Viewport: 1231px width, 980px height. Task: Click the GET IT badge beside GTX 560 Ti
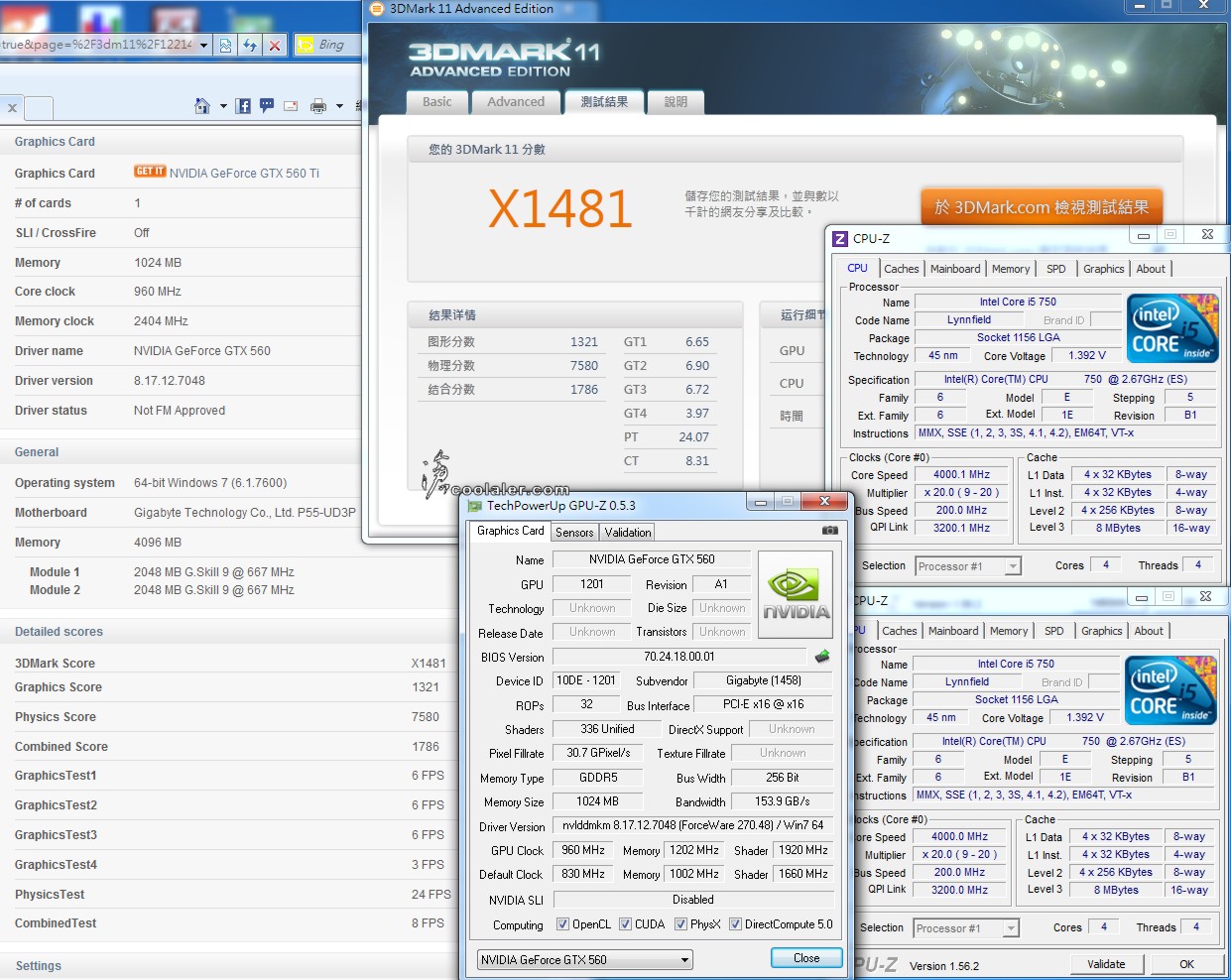pyautogui.click(x=150, y=172)
